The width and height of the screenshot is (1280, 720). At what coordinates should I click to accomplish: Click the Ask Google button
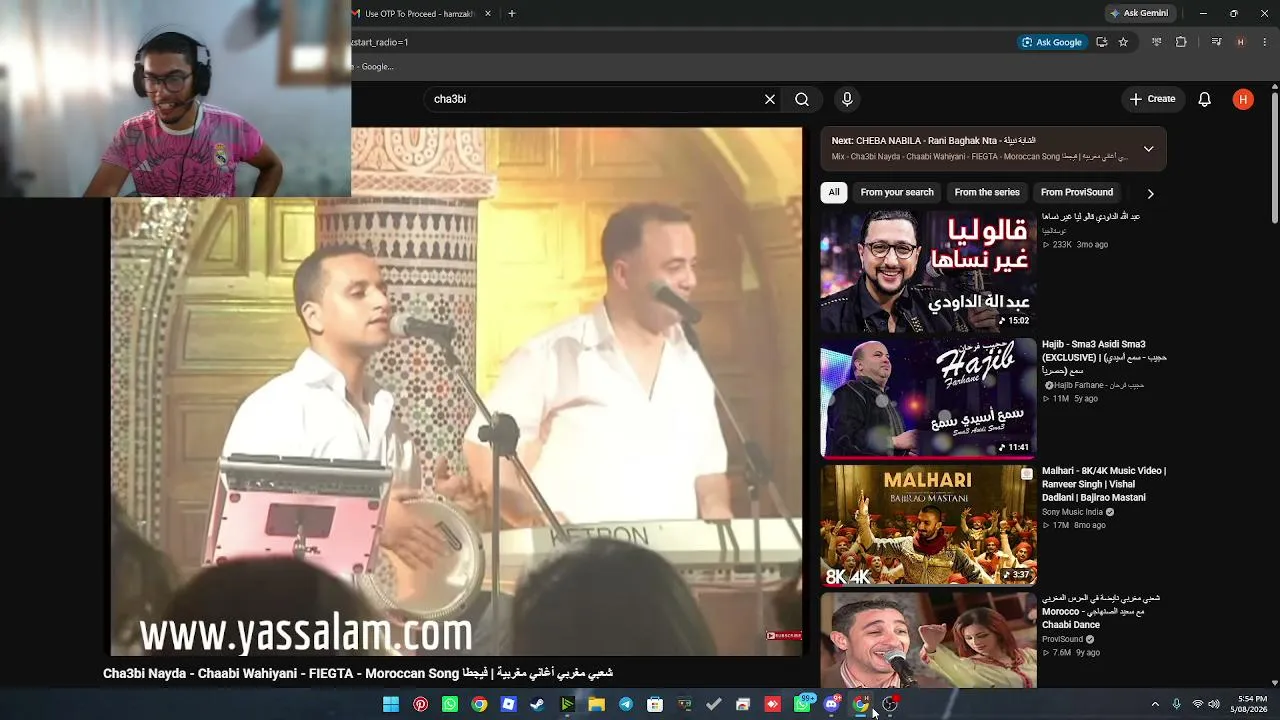[1050, 42]
